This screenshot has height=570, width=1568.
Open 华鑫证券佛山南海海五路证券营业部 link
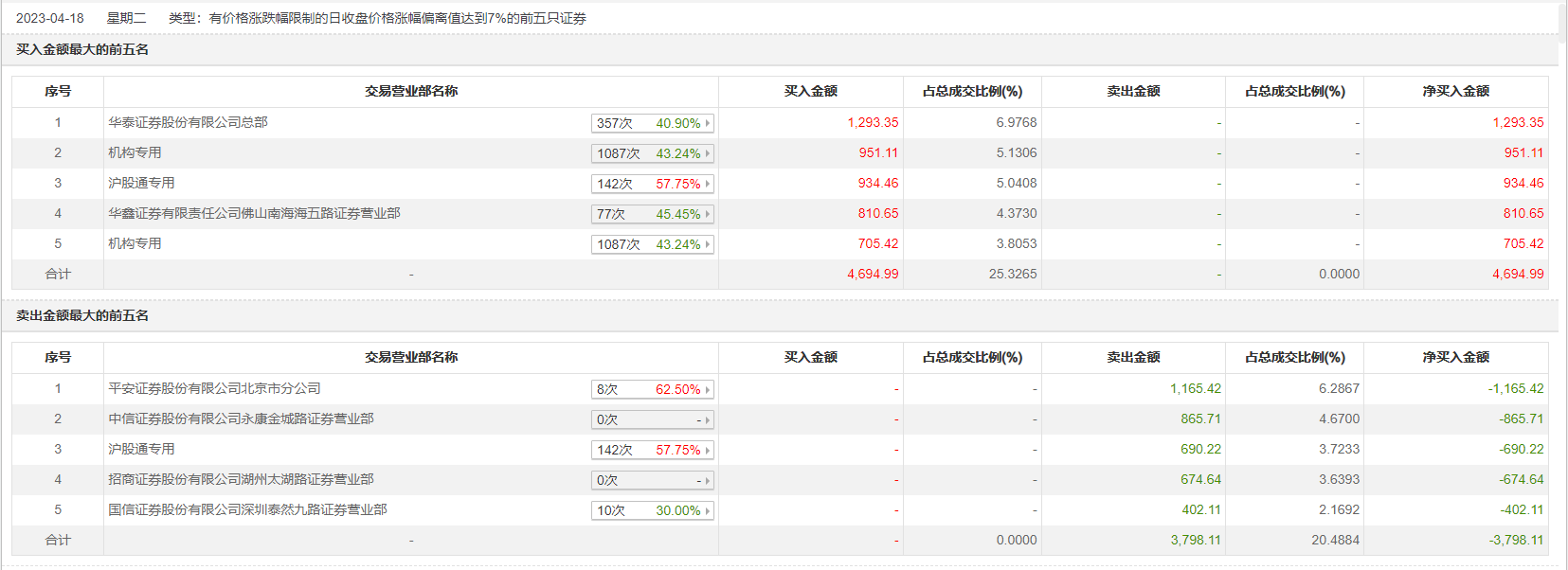[x=254, y=213]
